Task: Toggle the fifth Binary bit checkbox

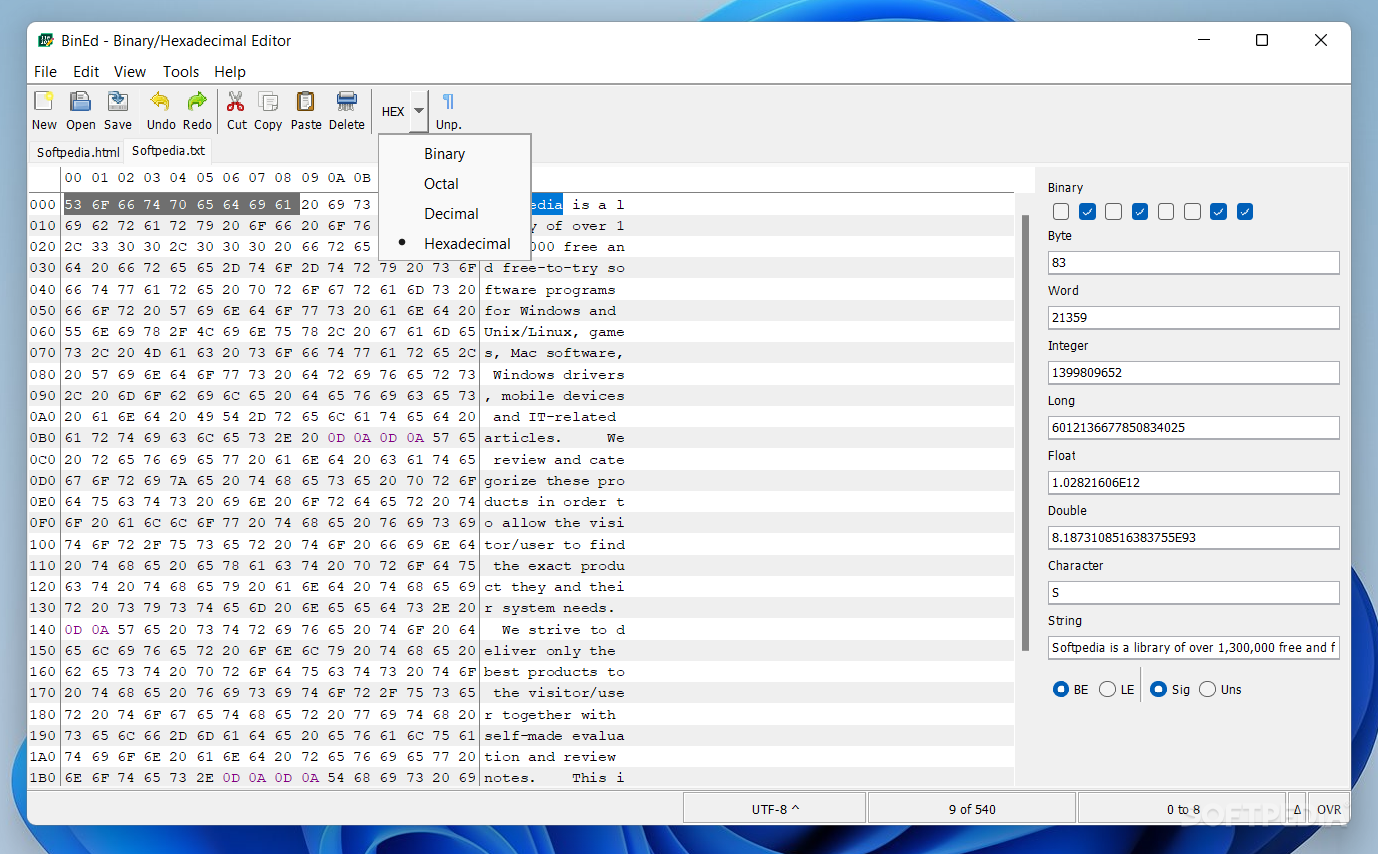Action: (x=1166, y=212)
